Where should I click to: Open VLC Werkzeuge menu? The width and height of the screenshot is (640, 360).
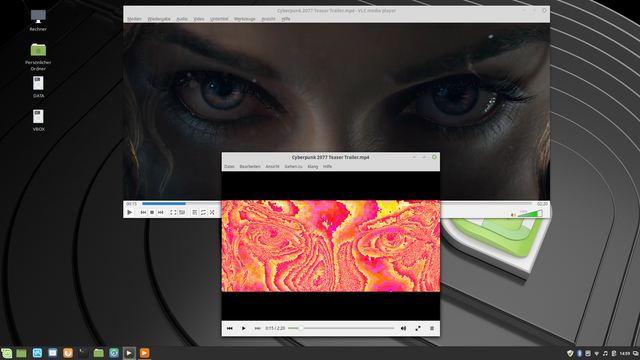(x=244, y=19)
